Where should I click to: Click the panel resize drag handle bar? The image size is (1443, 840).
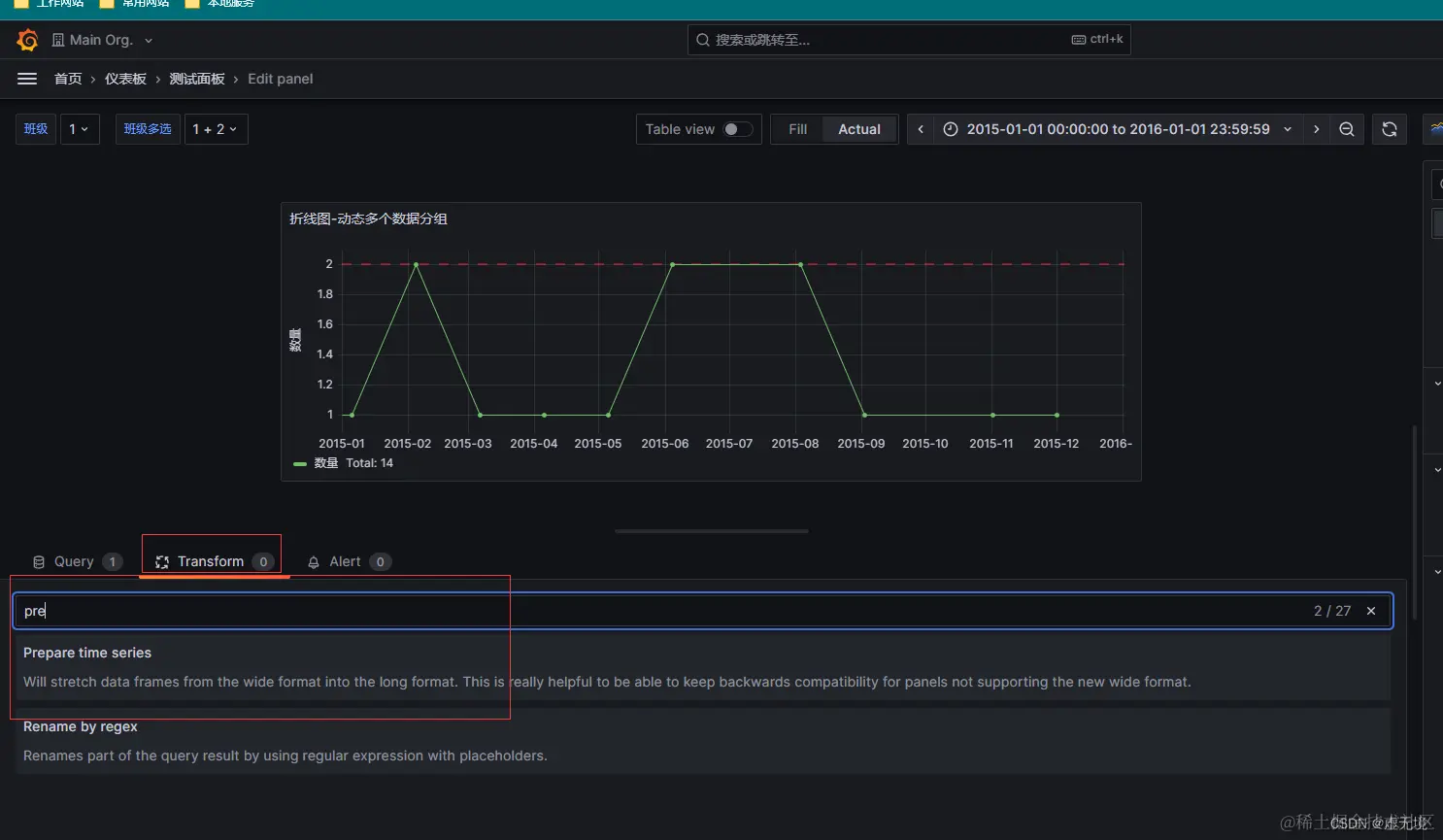712,531
